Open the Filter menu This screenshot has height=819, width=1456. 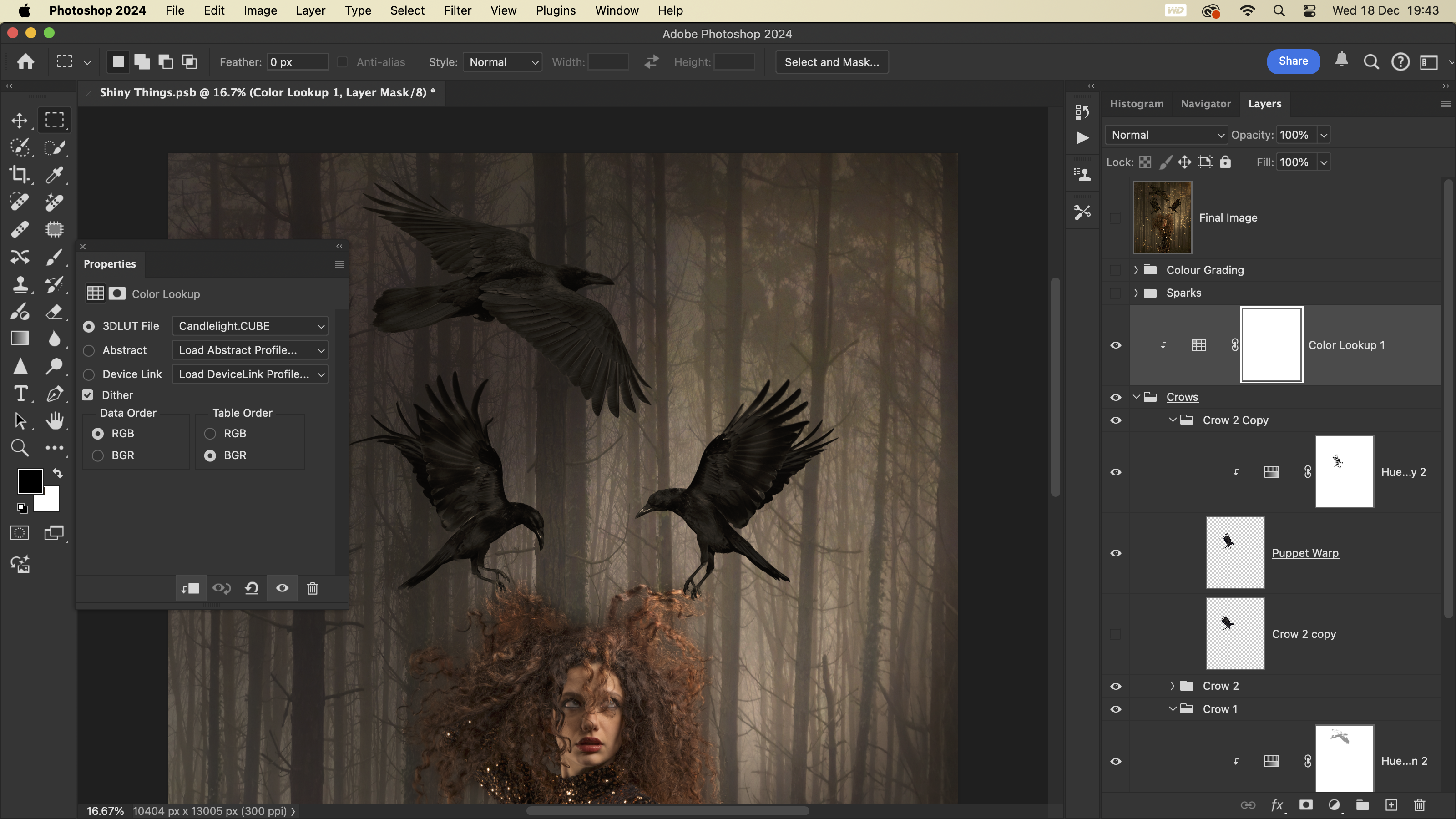pos(457,11)
